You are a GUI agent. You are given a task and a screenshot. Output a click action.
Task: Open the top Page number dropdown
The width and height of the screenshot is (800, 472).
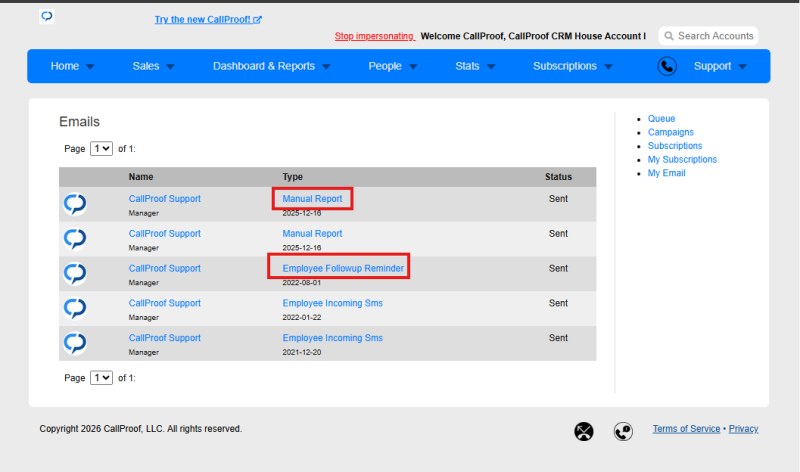click(x=102, y=148)
